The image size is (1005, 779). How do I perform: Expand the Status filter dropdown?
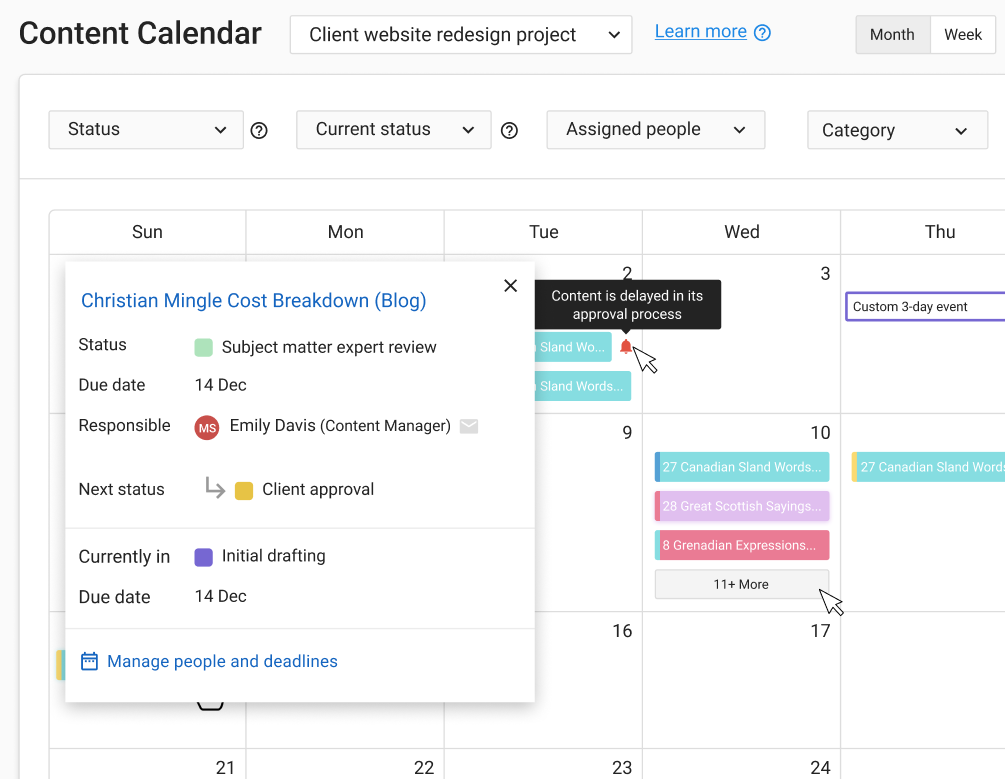tap(146, 130)
